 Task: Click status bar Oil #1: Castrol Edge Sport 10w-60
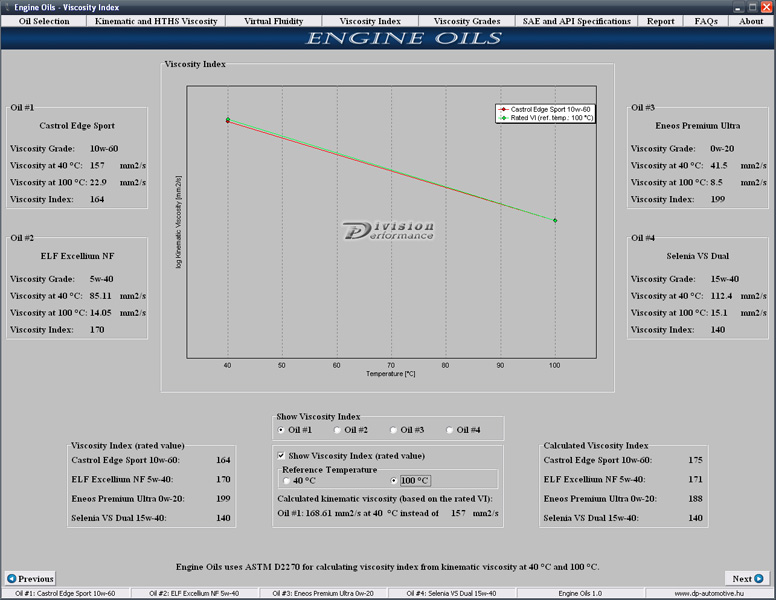[x=65, y=593]
